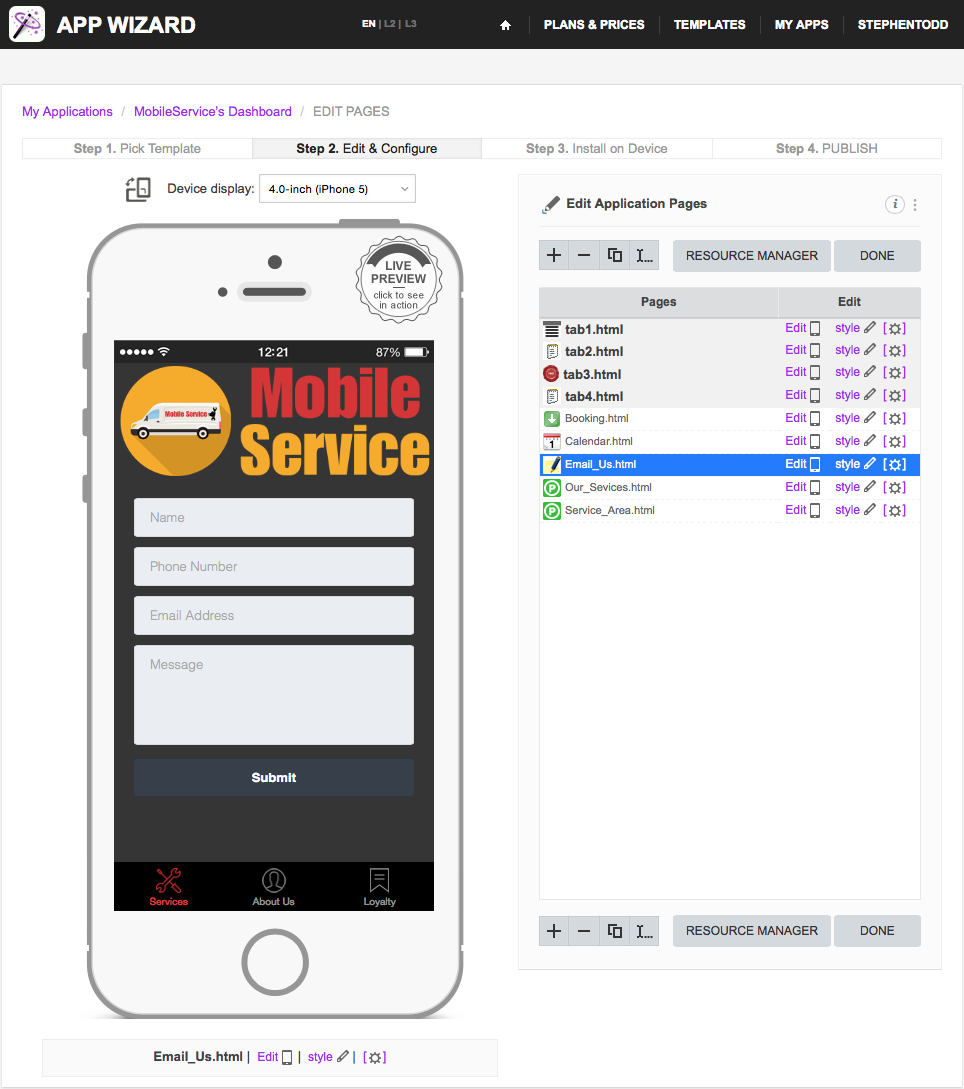Tap the Loyalty tab in phone
This screenshot has height=1089, width=964.
[x=379, y=887]
